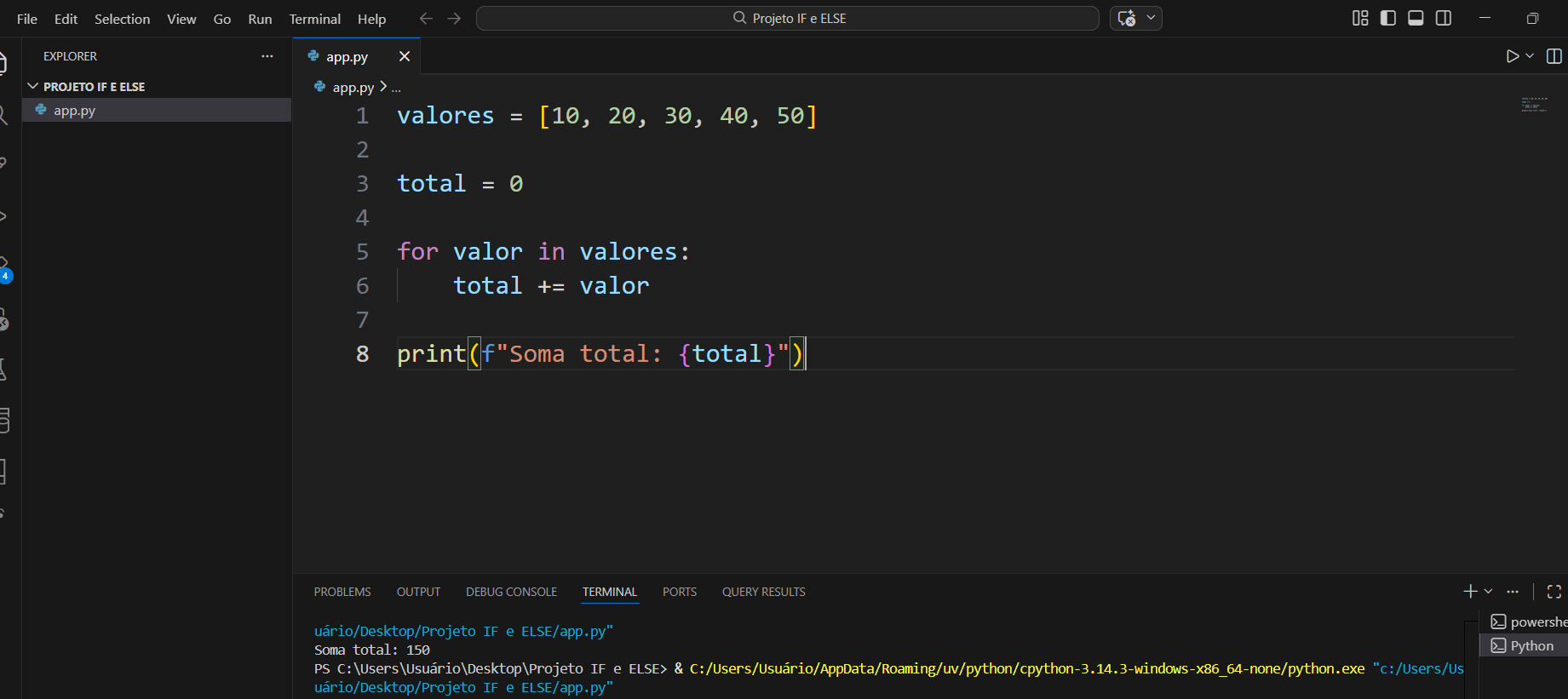
Task: Create a new terminal with the plus icon
Action: tap(1470, 591)
